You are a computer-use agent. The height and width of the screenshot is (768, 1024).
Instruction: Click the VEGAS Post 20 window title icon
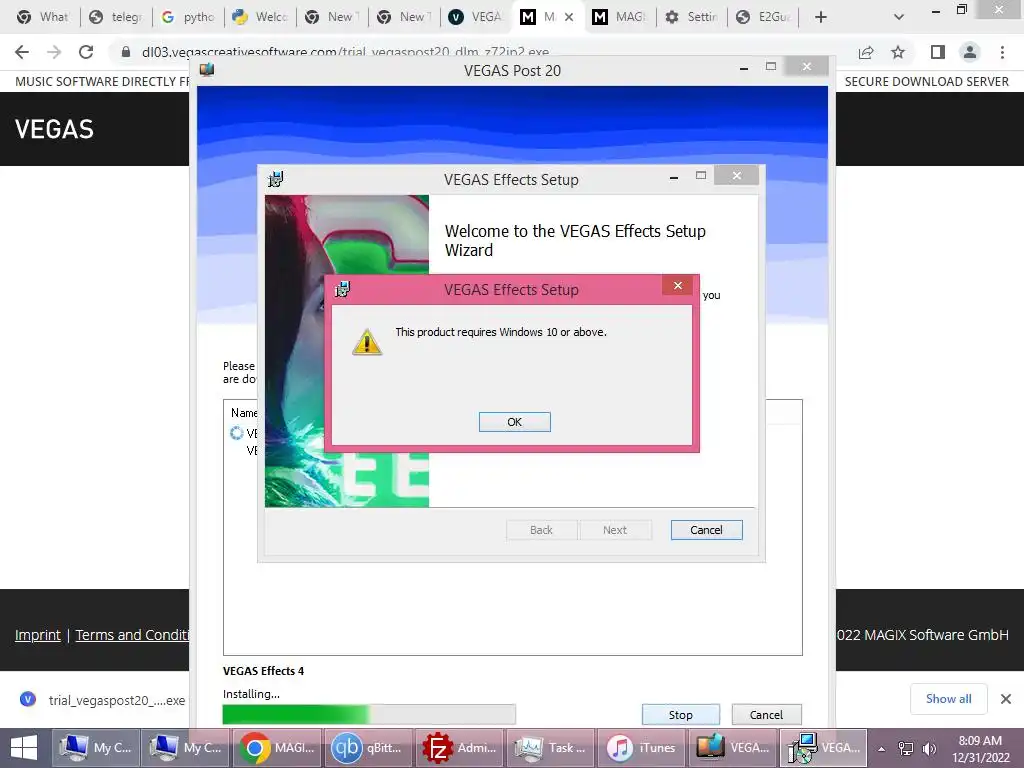click(x=207, y=70)
